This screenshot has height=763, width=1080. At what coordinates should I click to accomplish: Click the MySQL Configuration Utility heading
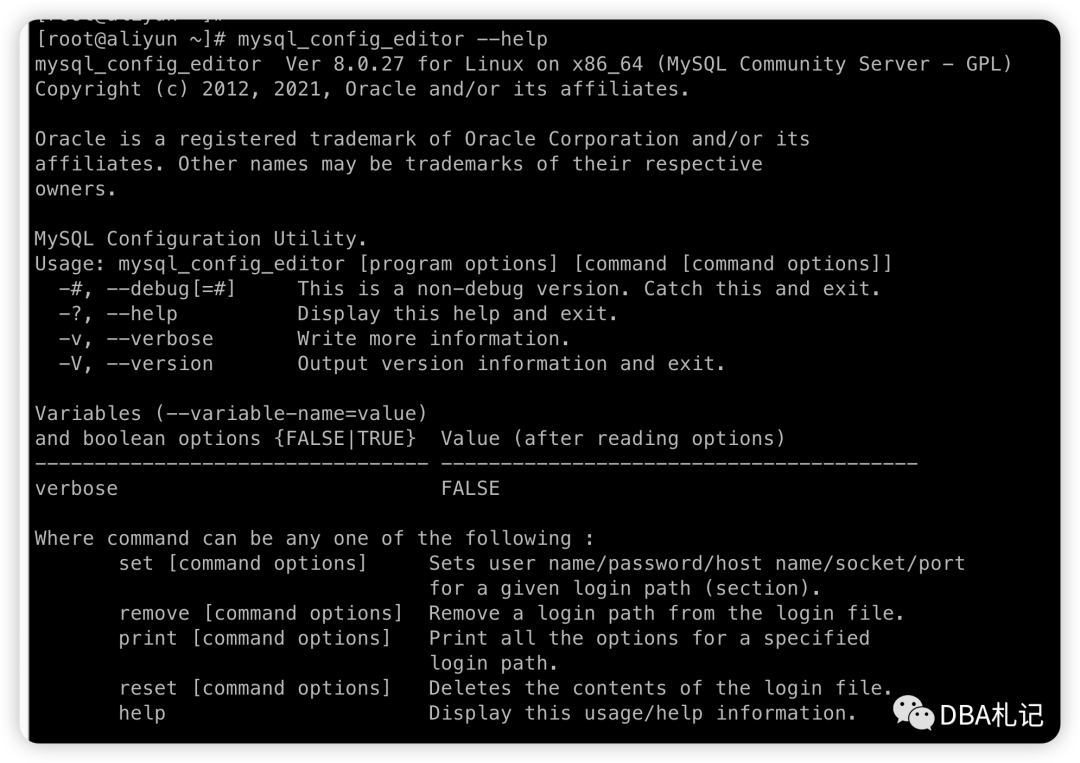(x=200, y=239)
